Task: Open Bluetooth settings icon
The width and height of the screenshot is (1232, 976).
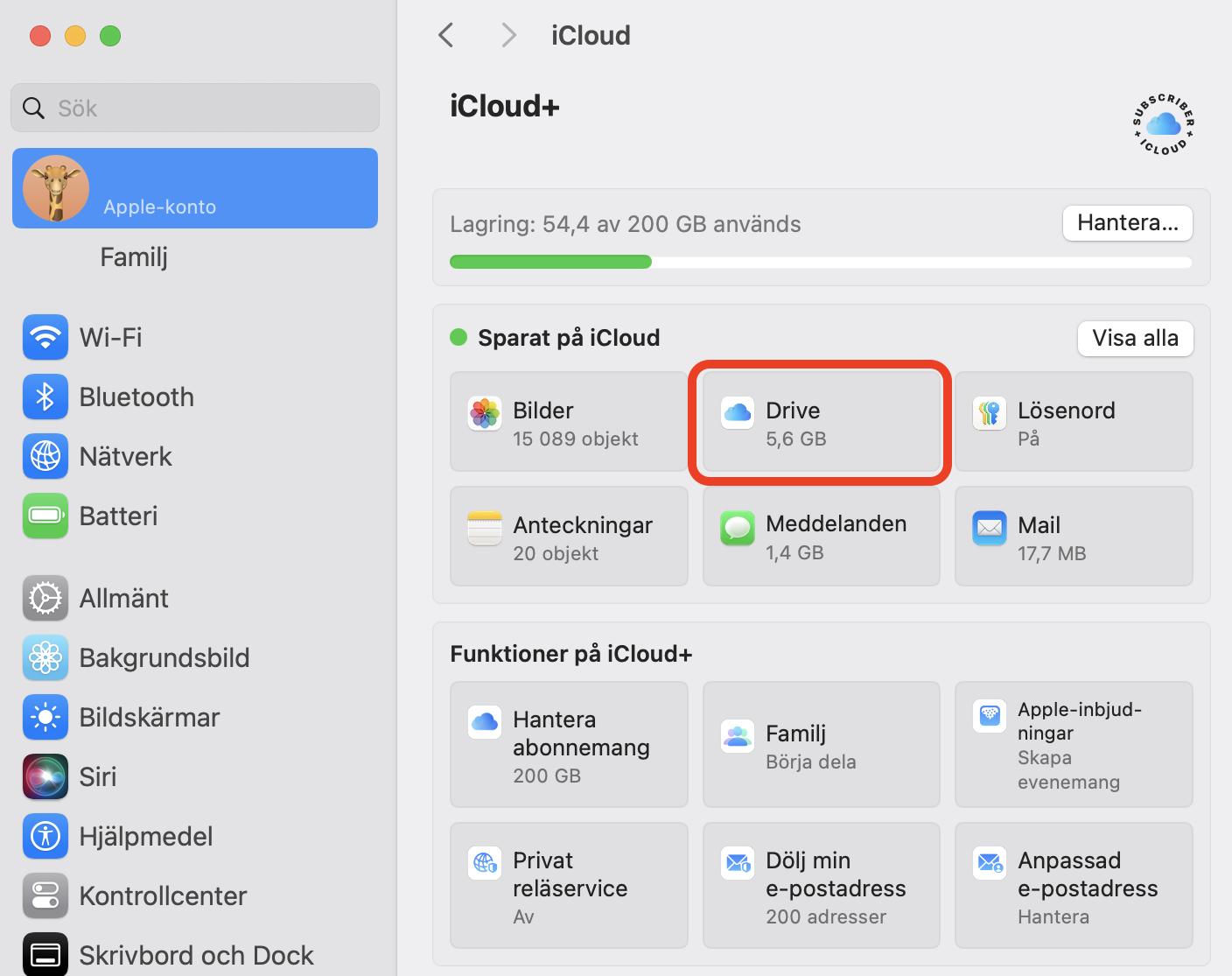Action: pyautogui.click(x=45, y=397)
